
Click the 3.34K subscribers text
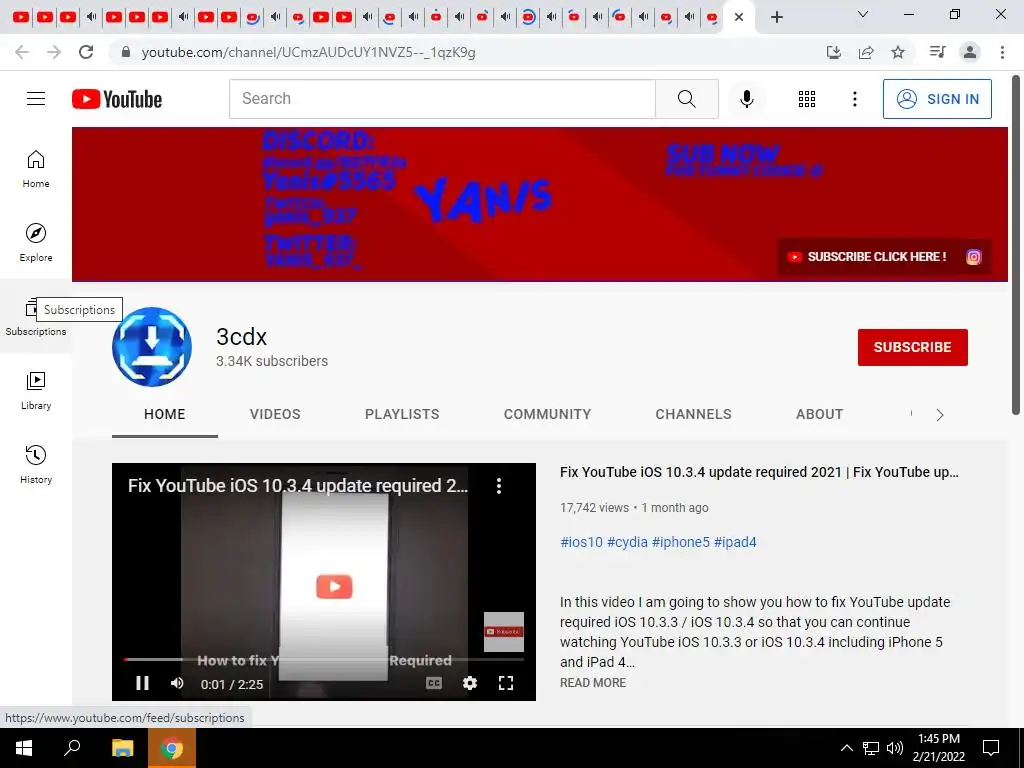[x=272, y=361]
